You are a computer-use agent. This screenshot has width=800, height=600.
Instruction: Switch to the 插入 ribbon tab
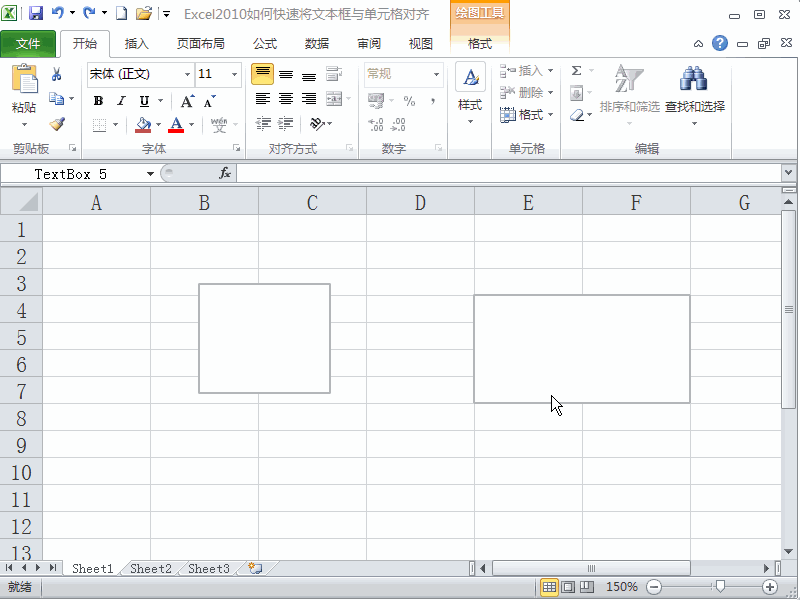pos(136,43)
